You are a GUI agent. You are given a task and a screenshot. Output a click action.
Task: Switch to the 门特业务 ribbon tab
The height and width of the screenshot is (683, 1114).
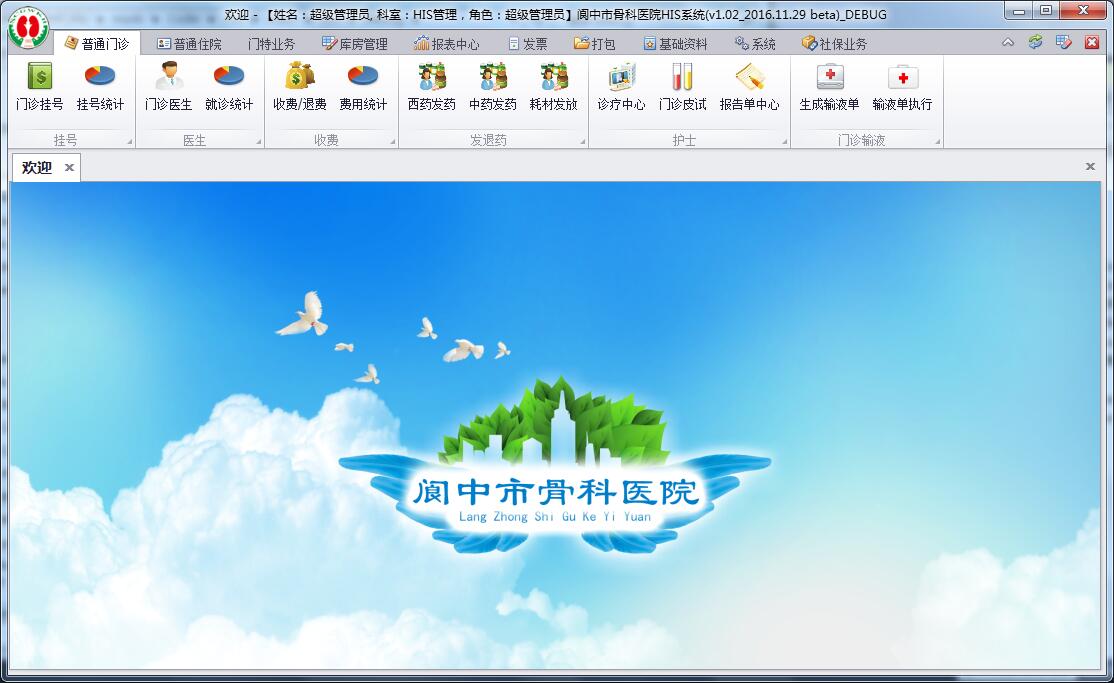[271, 44]
